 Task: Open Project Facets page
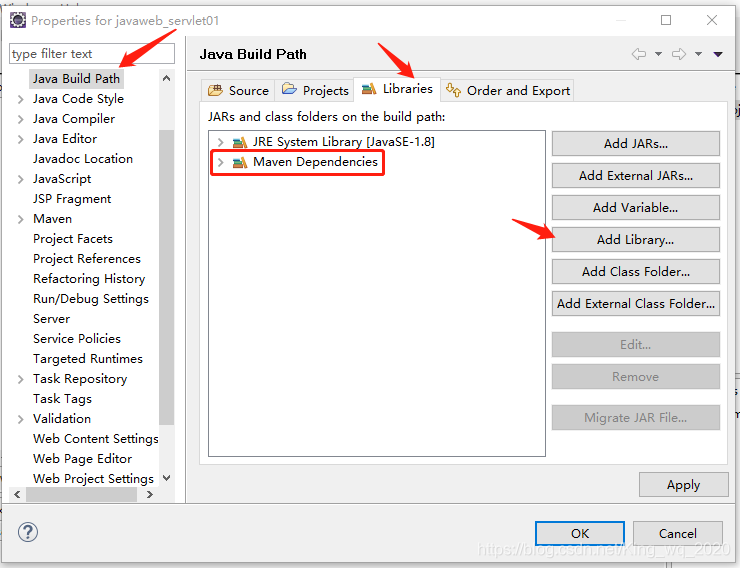click(x=73, y=239)
